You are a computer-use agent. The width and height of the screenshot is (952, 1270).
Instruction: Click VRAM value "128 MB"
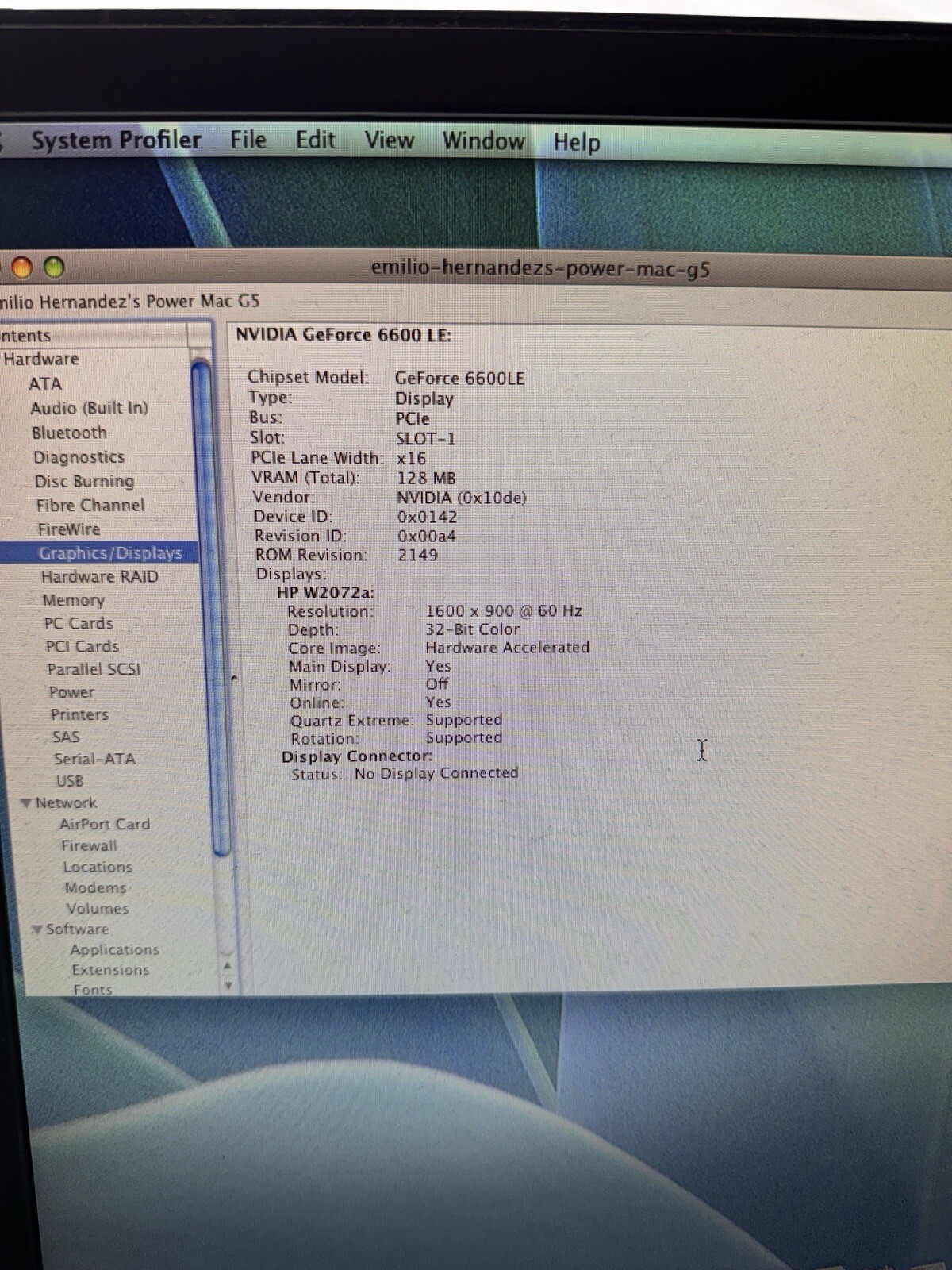click(427, 478)
